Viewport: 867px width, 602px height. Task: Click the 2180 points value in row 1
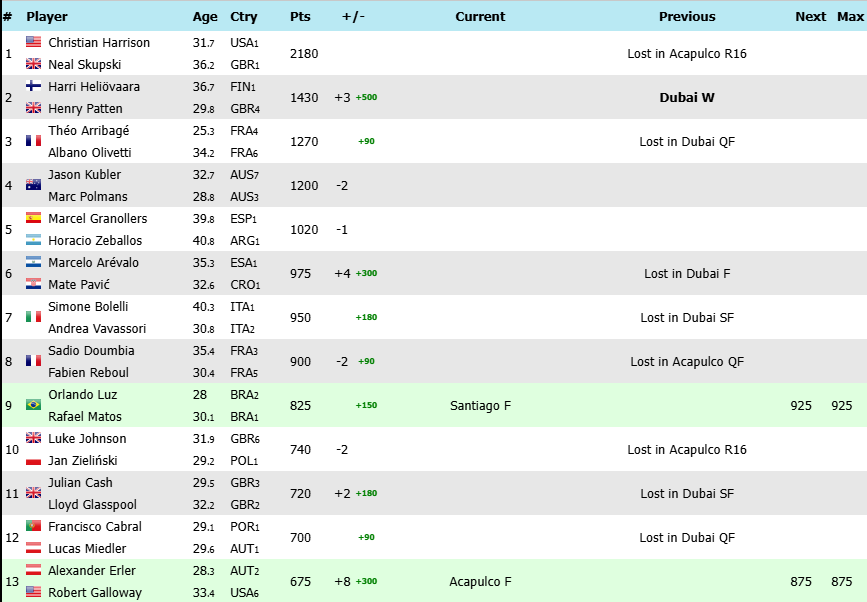tap(304, 54)
